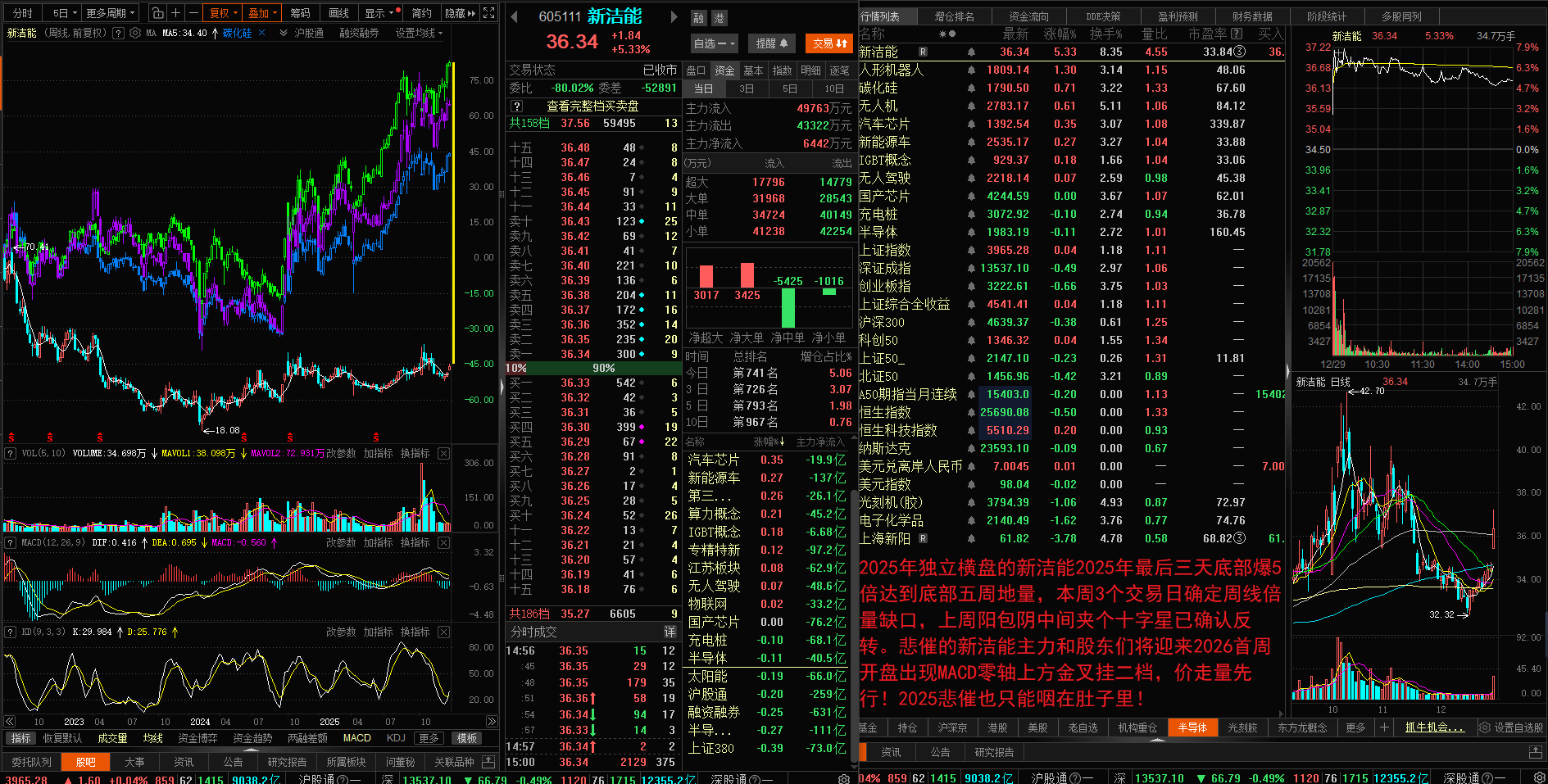The height and width of the screenshot is (784, 1548).
Task: Close the MACD indicator panel
Action: click(x=443, y=542)
